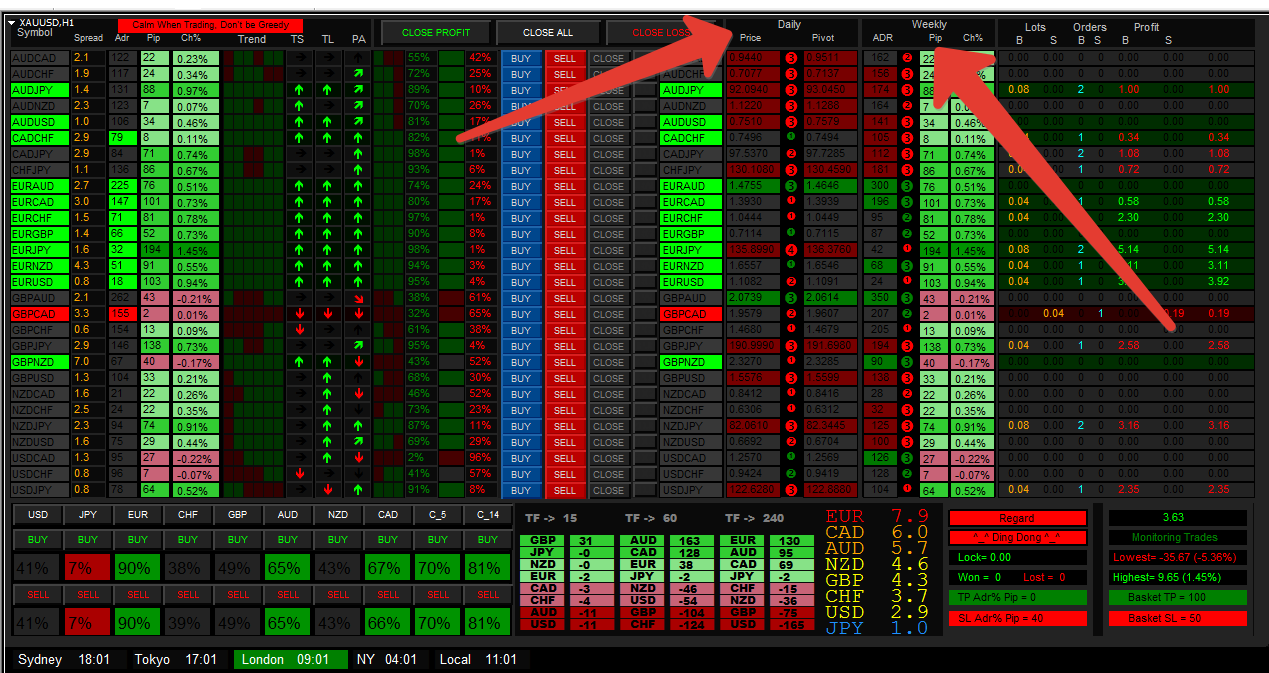Click the CLOSE ALL button
This screenshot has width=1269, height=673.
[547, 33]
